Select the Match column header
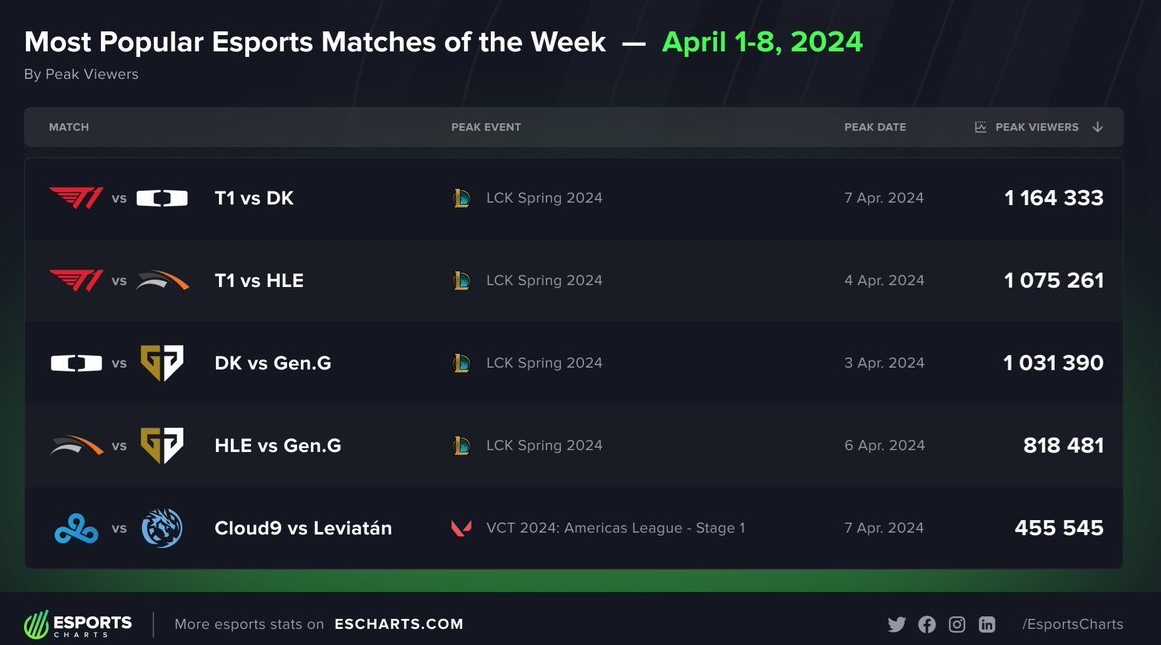The image size is (1161, 645). pos(69,127)
